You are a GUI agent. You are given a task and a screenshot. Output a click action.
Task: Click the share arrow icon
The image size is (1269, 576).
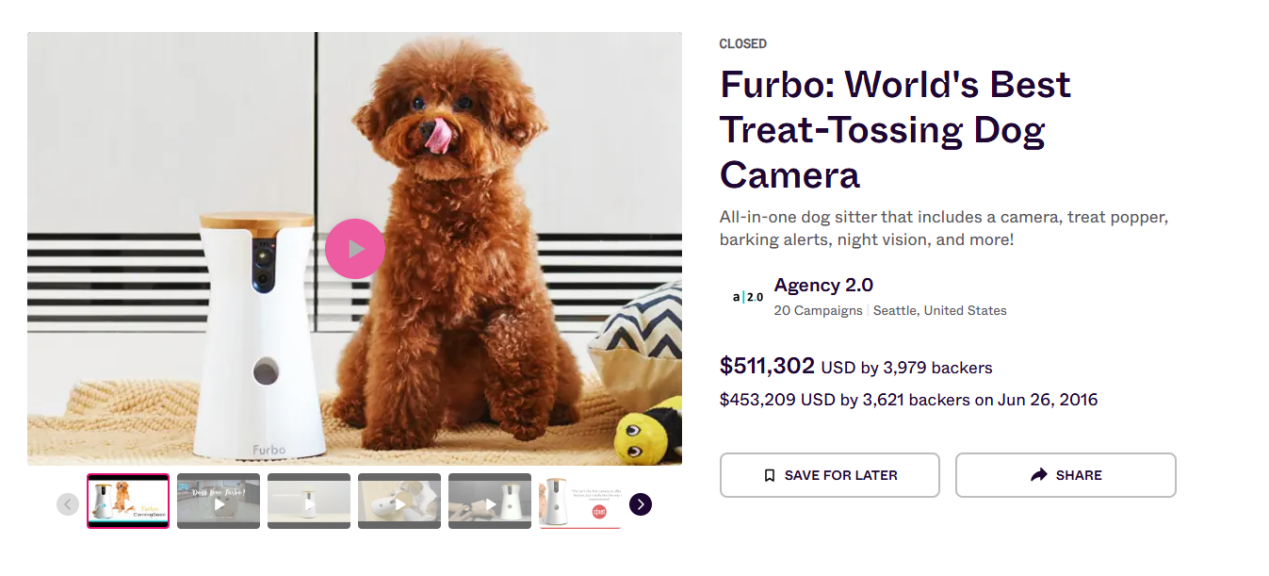click(1039, 475)
